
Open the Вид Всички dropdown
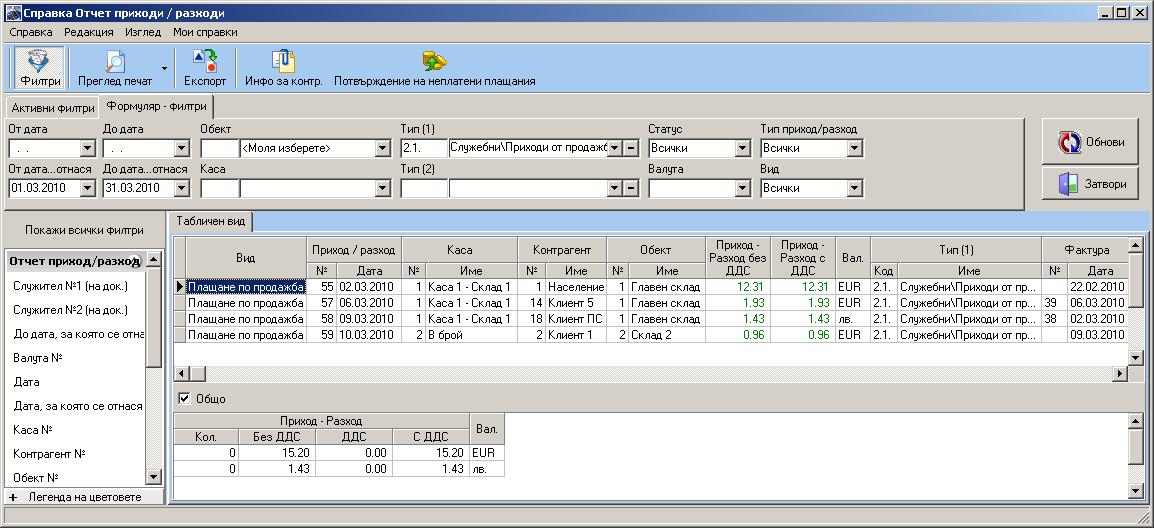pos(854,188)
